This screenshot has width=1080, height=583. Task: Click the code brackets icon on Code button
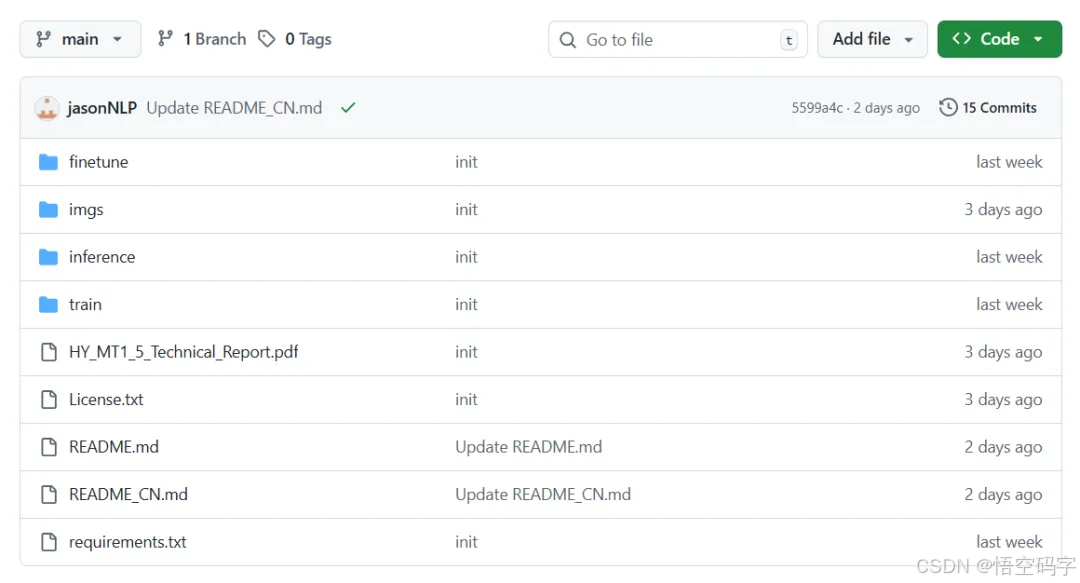click(x=962, y=39)
